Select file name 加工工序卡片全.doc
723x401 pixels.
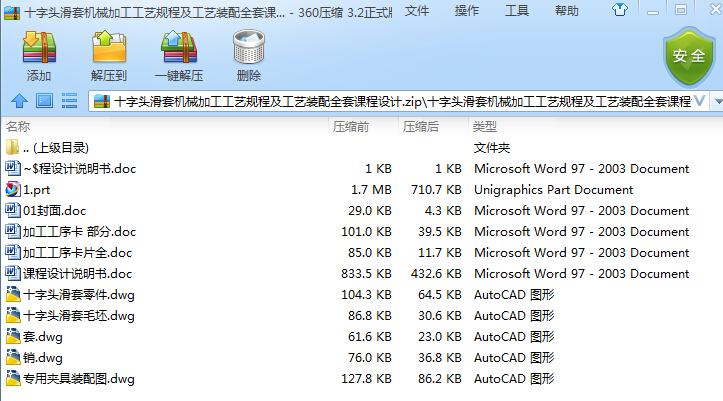pos(77,253)
